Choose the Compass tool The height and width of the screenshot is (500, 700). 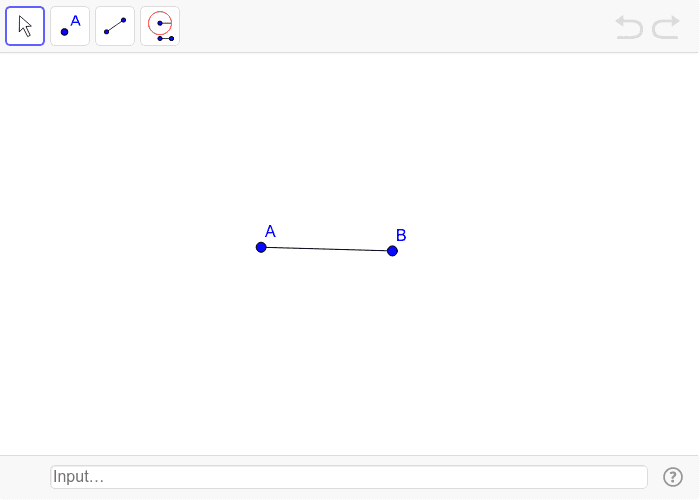[160, 26]
